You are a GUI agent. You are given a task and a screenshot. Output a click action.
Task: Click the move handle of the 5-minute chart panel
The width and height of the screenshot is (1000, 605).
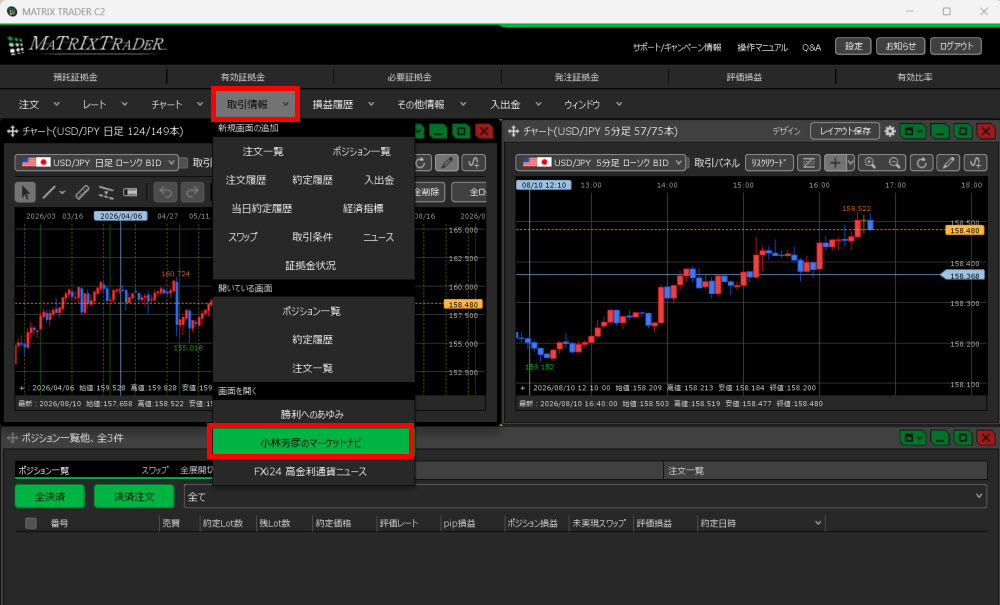pos(513,131)
